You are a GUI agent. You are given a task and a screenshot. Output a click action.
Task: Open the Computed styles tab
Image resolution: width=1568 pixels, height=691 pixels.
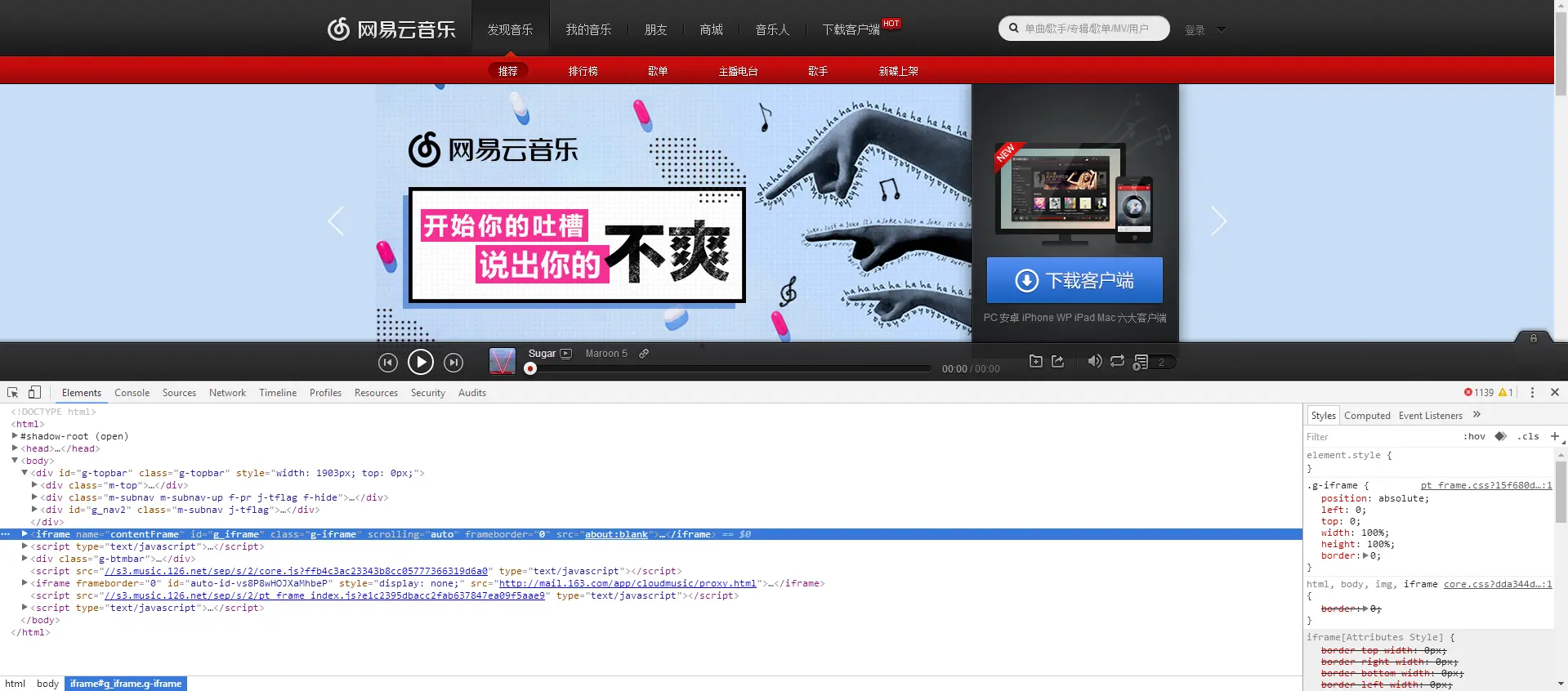pyautogui.click(x=1367, y=416)
